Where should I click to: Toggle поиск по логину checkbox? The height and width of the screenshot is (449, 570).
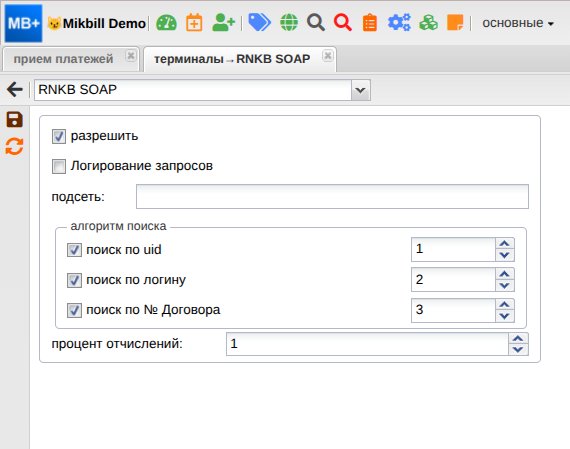pyautogui.click(x=74, y=280)
